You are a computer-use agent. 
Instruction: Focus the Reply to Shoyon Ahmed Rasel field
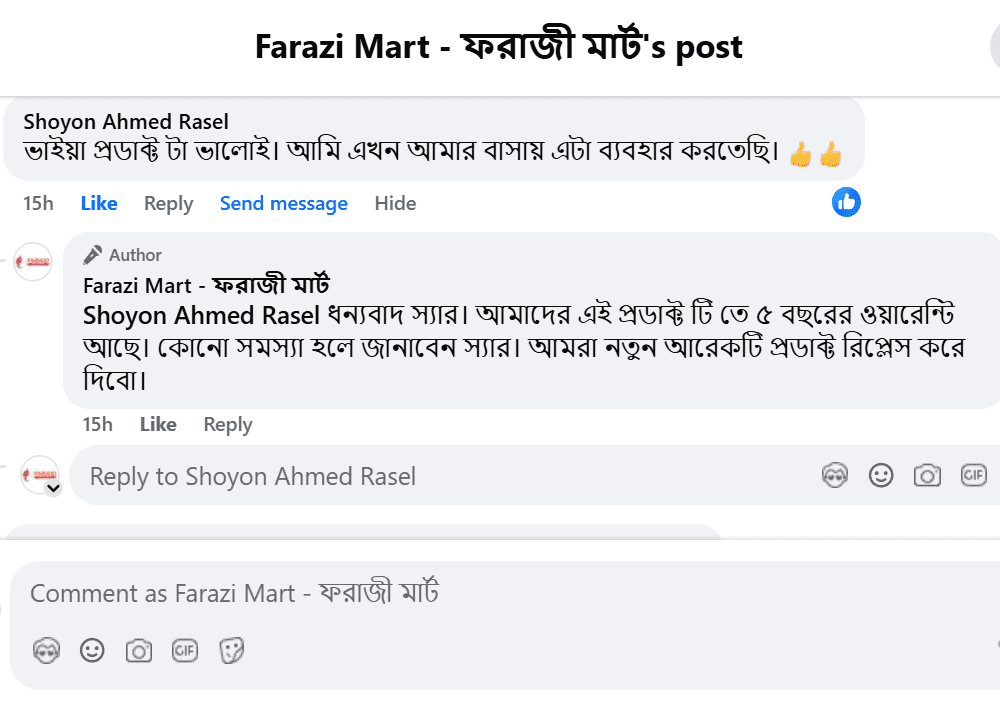point(534,475)
